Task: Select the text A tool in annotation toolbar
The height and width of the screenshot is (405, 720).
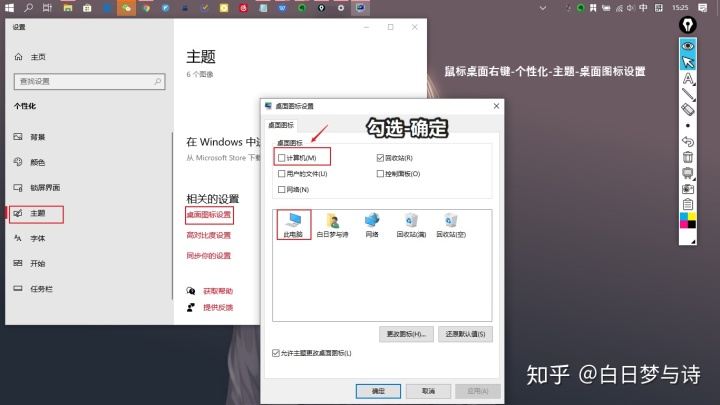Action: 687,79
